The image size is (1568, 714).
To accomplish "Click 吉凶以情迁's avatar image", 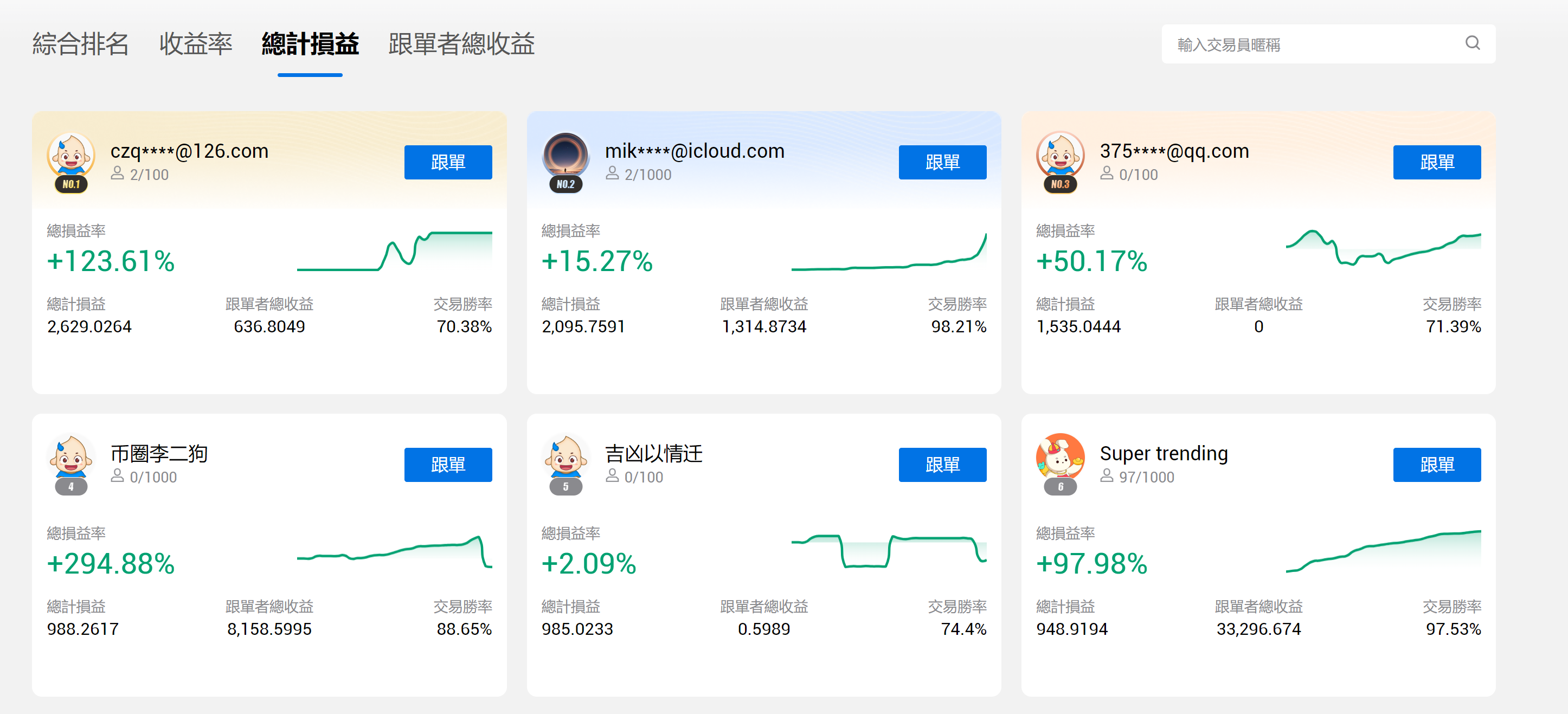I will [565, 456].
